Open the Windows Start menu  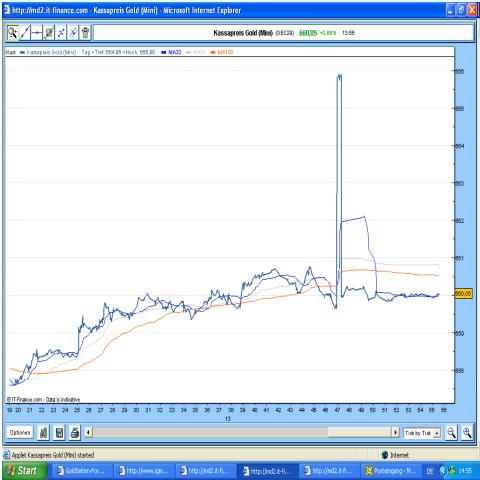[23, 471]
